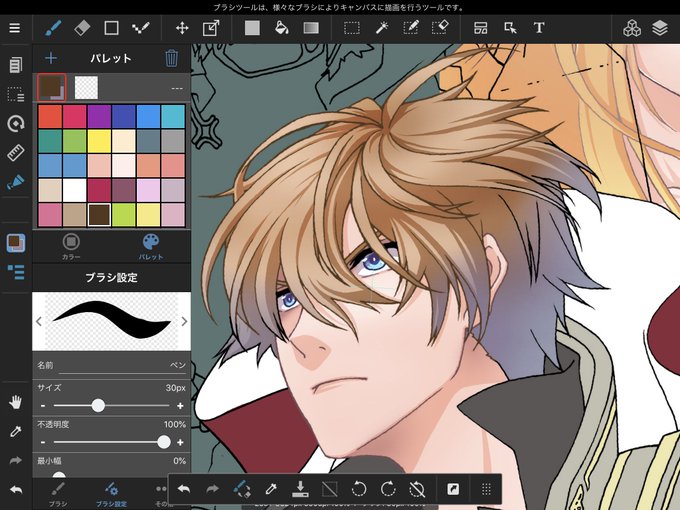The width and height of the screenshot is (680, 510).
Task: Select the panel Divide tool
Action: pyautogui.click(x=481, y=29)
